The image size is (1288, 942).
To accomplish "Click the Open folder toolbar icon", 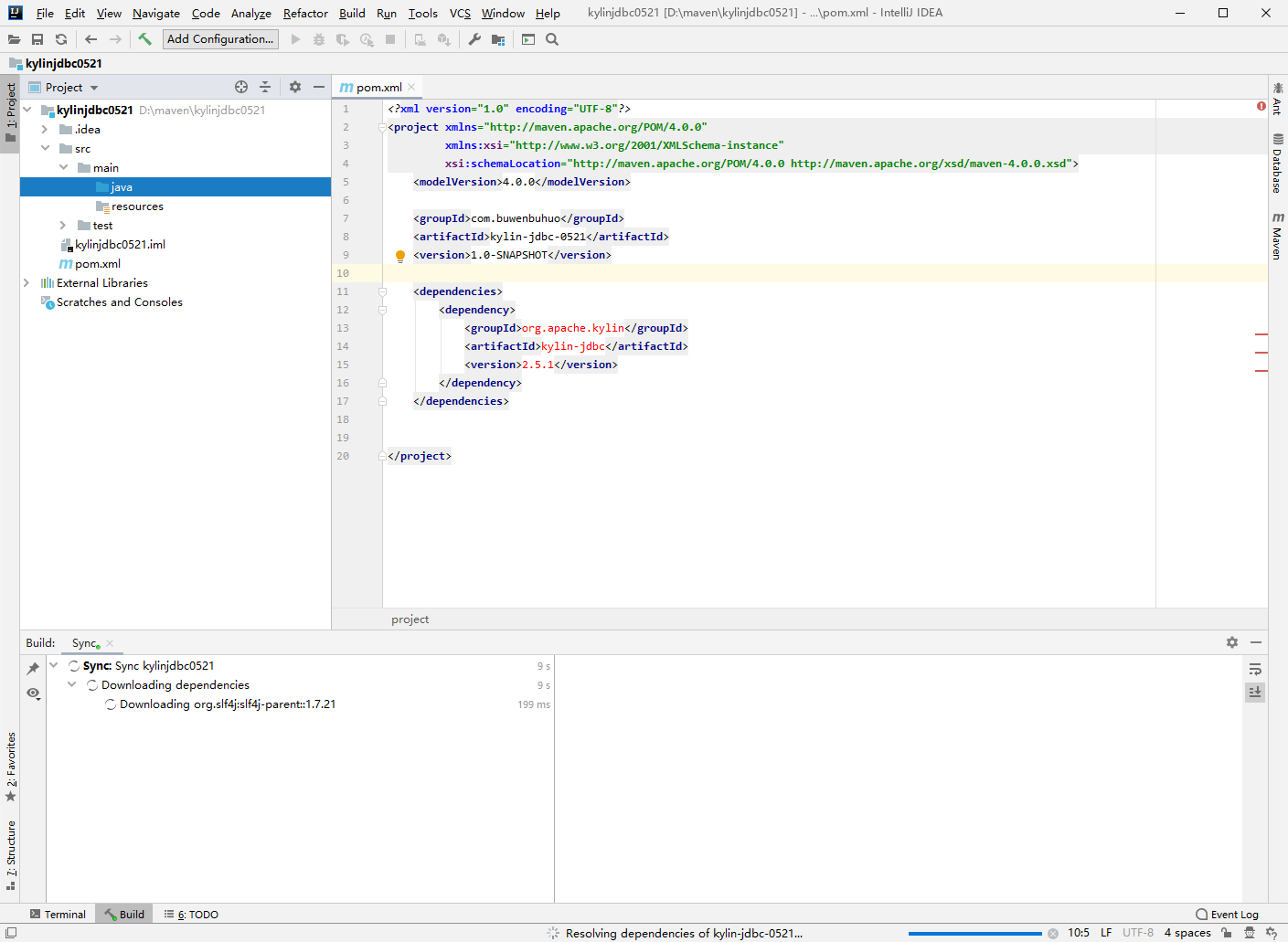I will pos(14,39).
